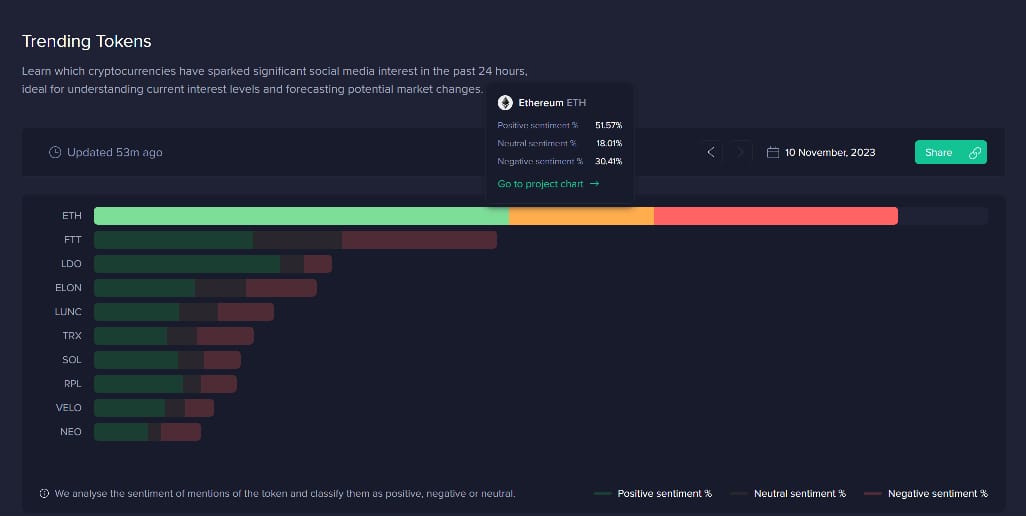Viewport: 1026px width, 516px height.
Task: Click the 30.41% negative sentiment value
Action: click(609, 161)
